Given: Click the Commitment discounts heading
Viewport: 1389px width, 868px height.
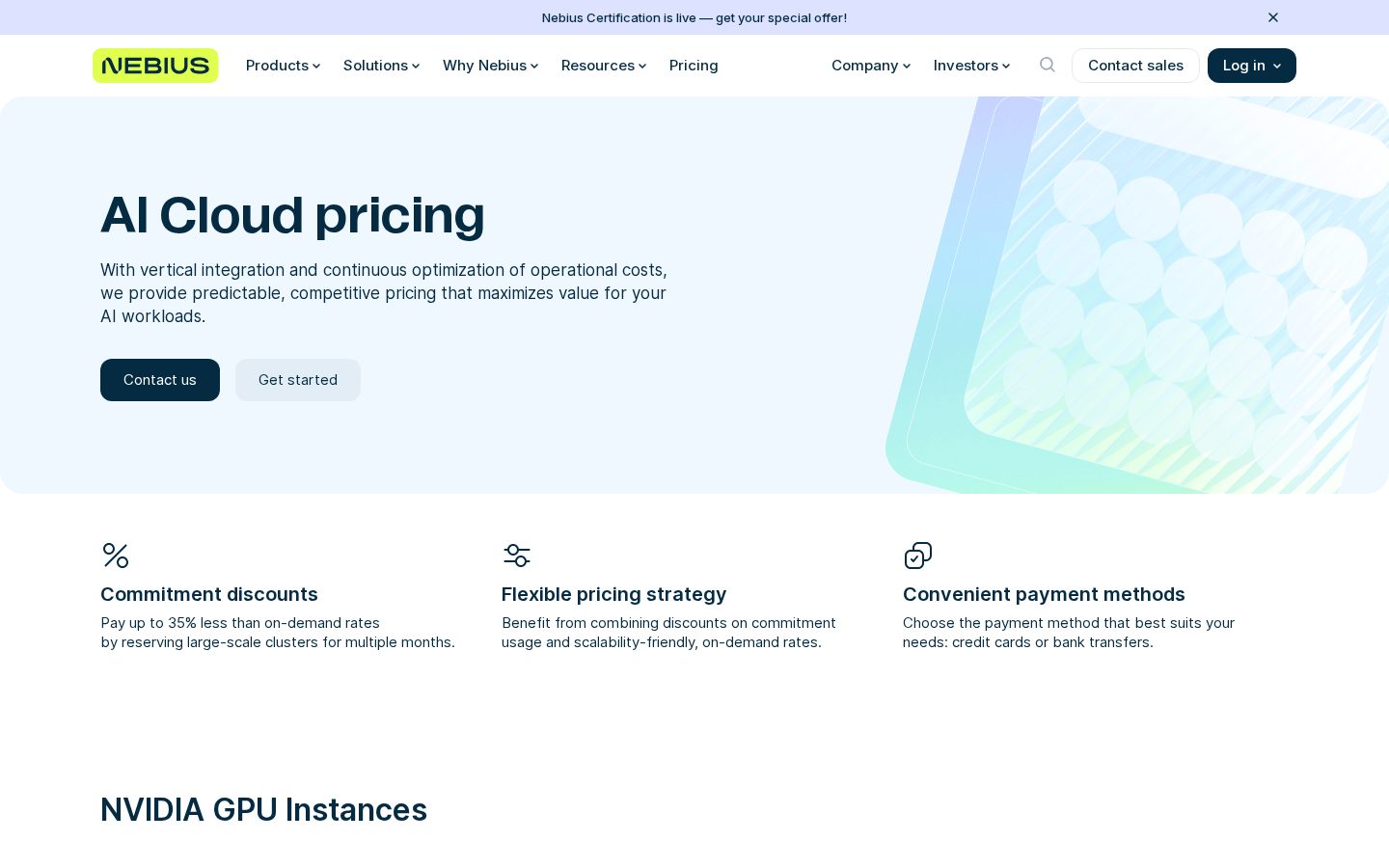Looking at the screenshot, I should 209,594.
